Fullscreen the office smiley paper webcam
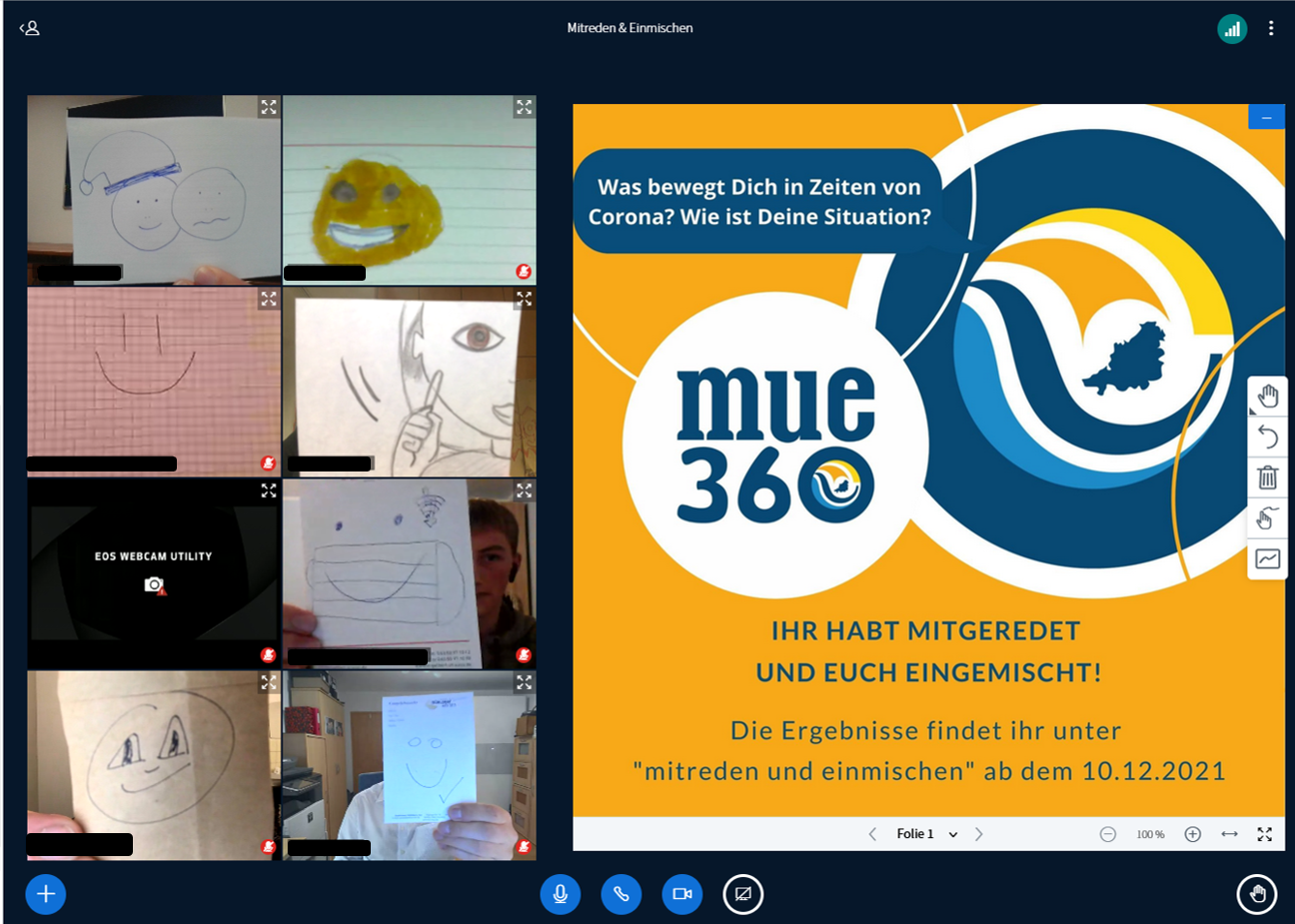 [525, 682]
